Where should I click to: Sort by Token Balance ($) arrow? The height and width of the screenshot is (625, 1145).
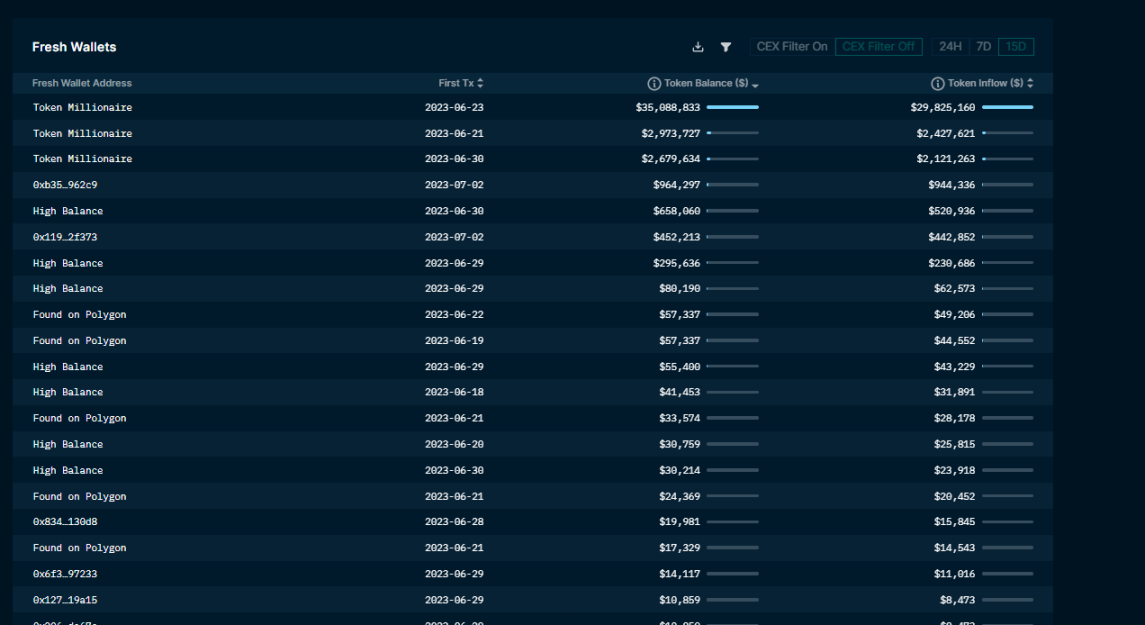[x=755, y=85]
